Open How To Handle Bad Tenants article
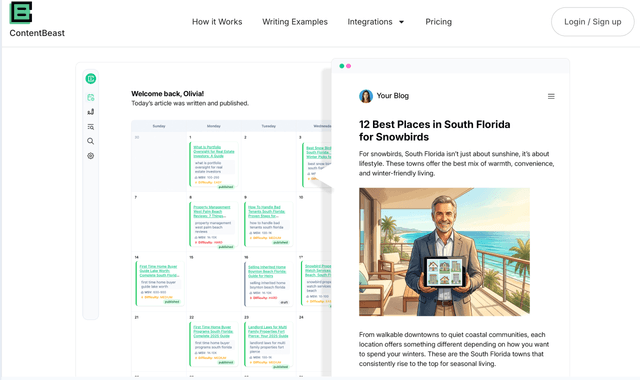The height and width of the screenshot is (380, 640). pyautogui.click(x=266, y=211)
